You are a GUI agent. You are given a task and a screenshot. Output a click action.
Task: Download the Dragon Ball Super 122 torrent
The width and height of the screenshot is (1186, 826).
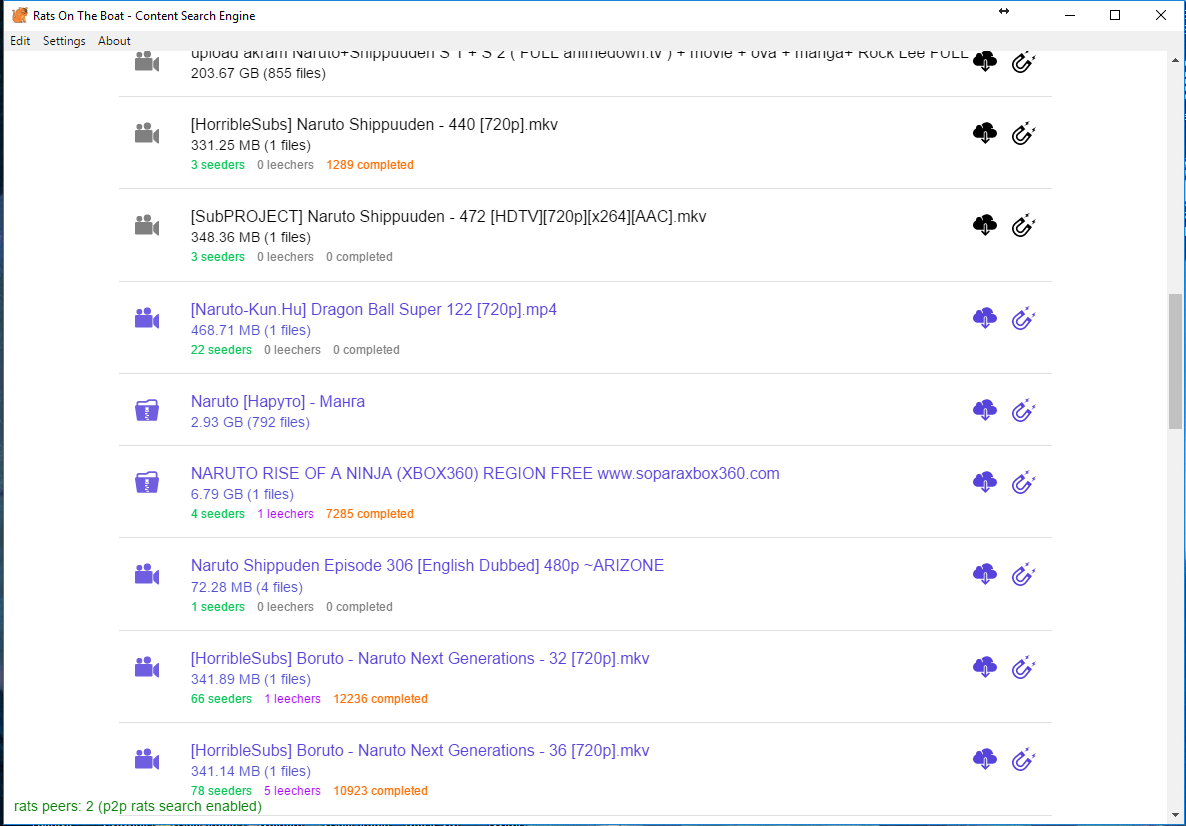(x=985, y=319)
